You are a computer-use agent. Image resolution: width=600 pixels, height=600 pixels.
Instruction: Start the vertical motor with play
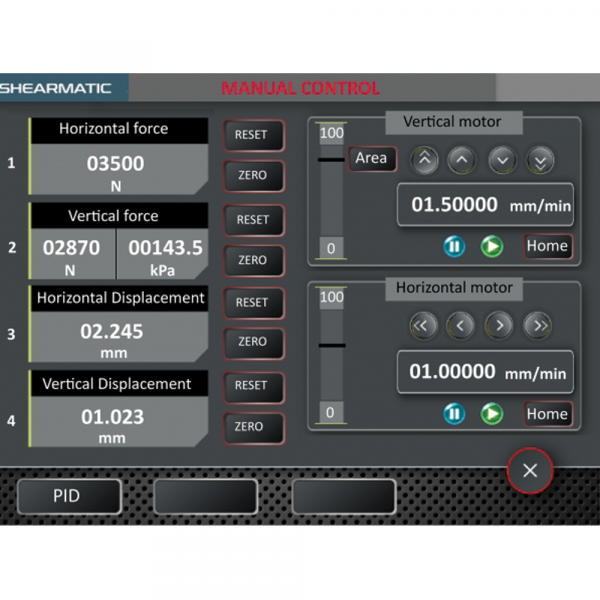(492, 246)
